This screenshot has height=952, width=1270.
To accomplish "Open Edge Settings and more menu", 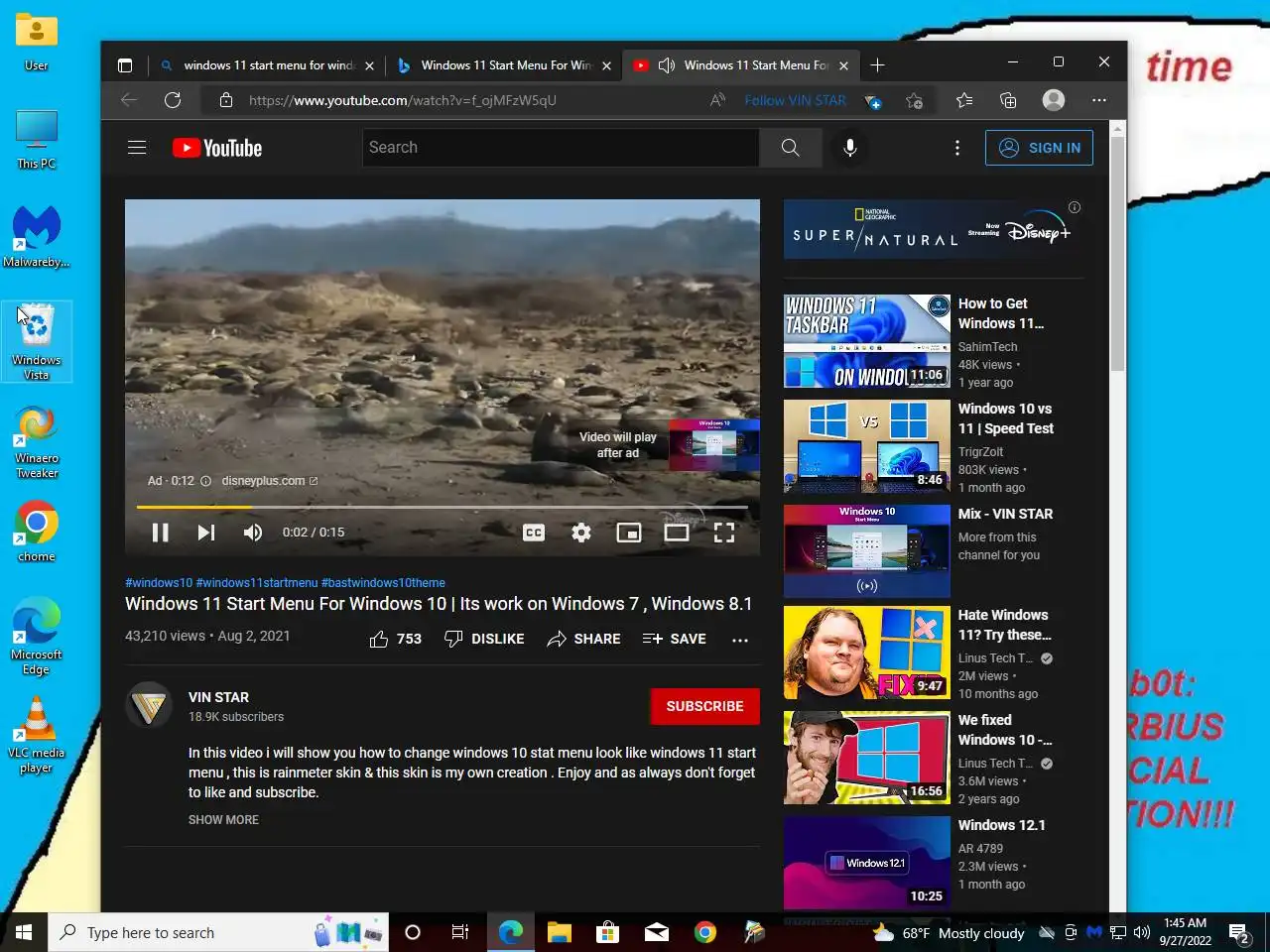I will pos(1099,100).
